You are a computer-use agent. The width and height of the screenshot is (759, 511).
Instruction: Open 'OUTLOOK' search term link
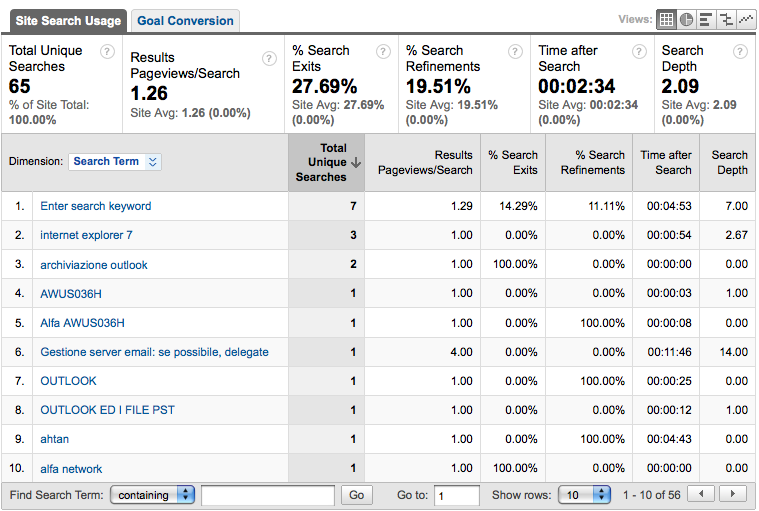(68, 381)
